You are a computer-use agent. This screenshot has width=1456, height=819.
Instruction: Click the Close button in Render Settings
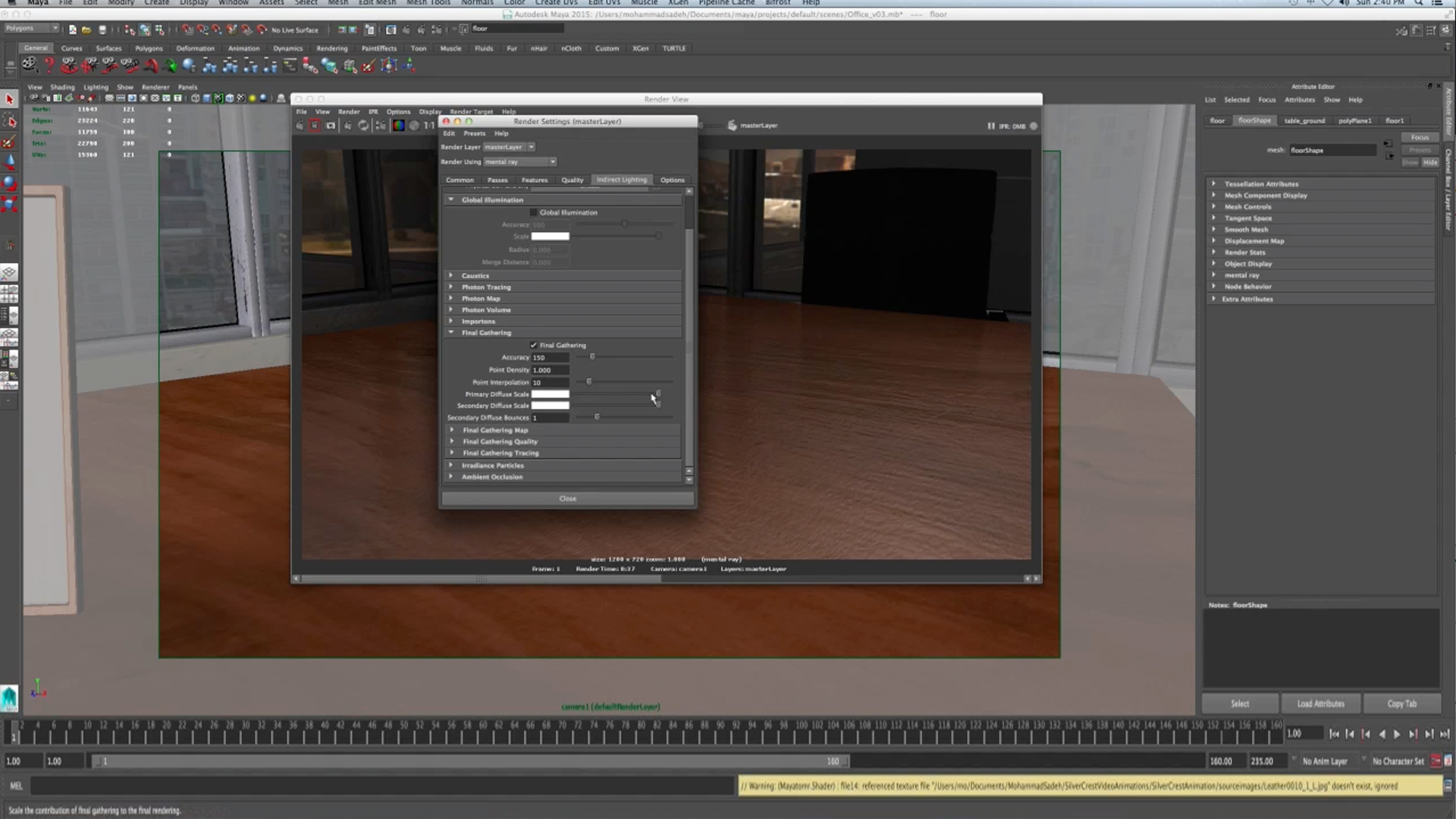click(x=567, y=498)
